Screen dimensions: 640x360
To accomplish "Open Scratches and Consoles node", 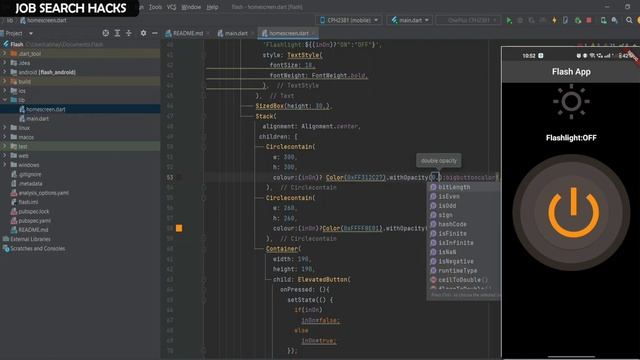I will [38, 248].
